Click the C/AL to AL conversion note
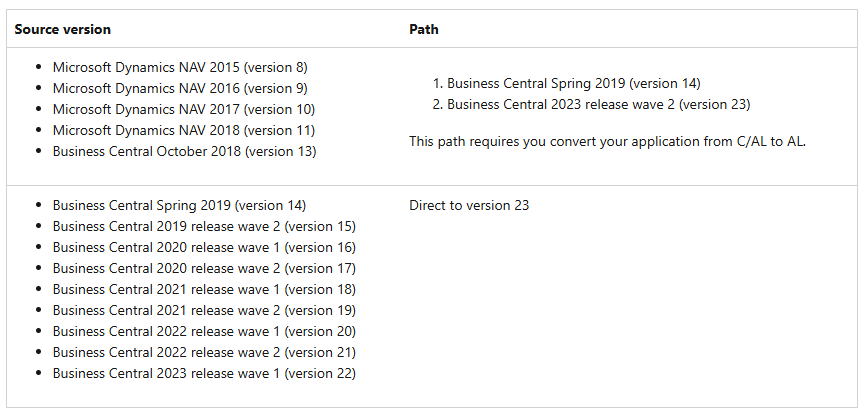The height and width of the screenshot is (417, 868). click(607, 141)
